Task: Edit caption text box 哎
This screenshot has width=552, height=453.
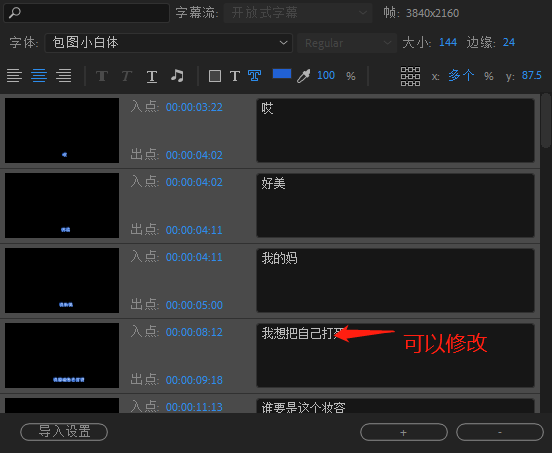Action: (395, 130)
